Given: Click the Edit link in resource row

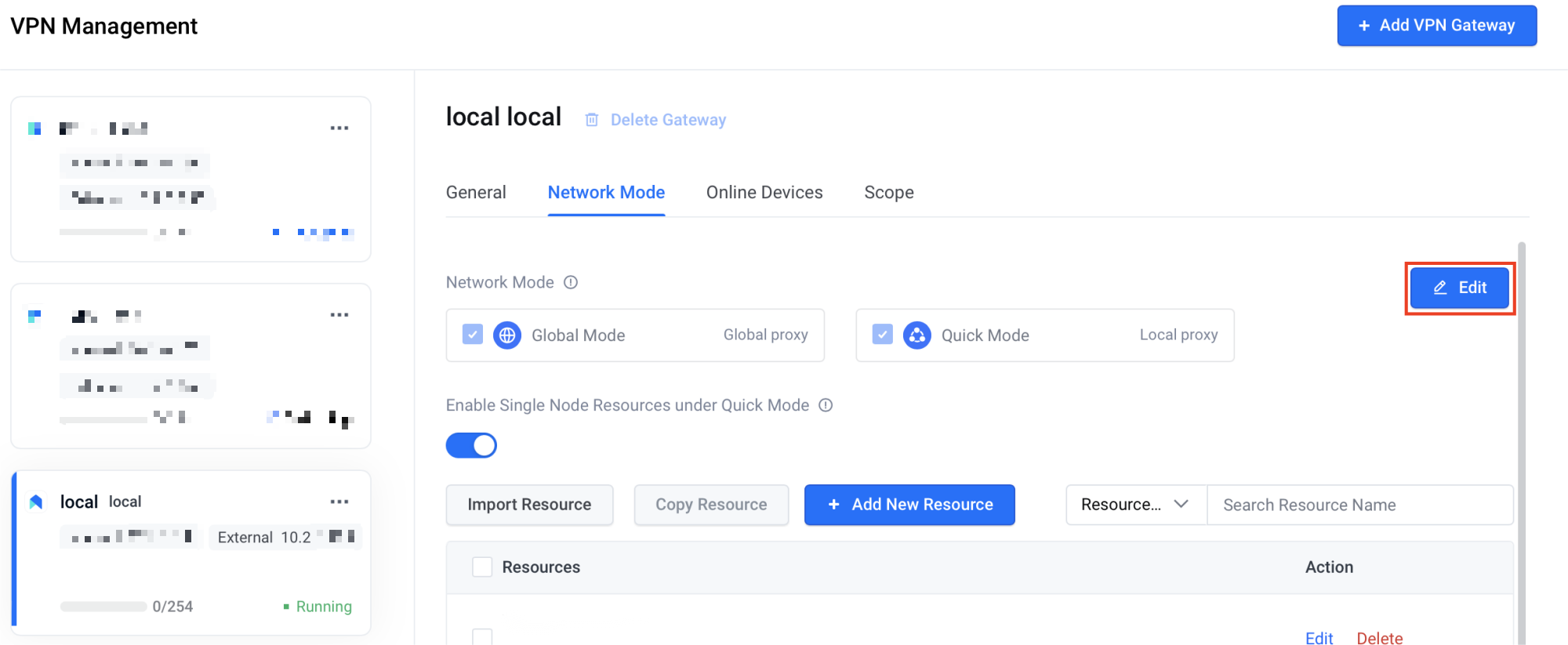Looking at the screenshot, I should point(1319,638).
